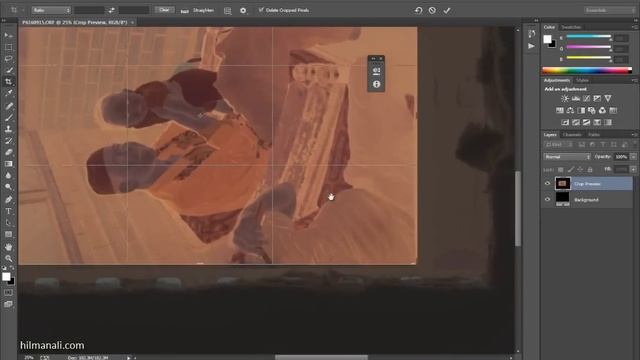The height and width of the screenshot is (360, 640).
Task: Open the Ratio preset dropdown
Action: [x=51, y=10]
